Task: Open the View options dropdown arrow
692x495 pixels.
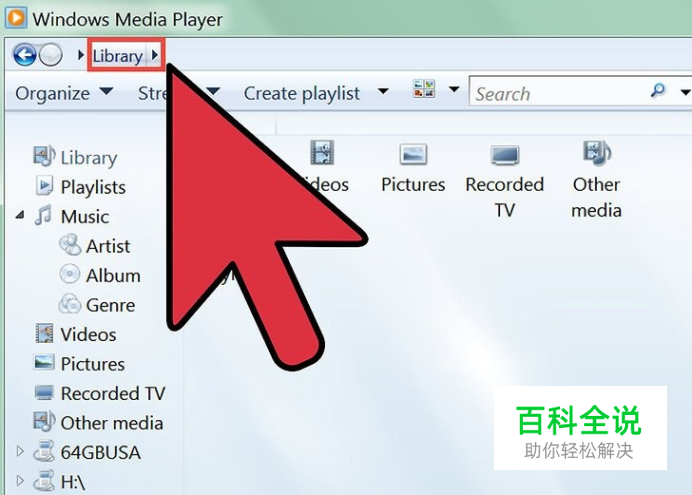Action: pos(454,90)
